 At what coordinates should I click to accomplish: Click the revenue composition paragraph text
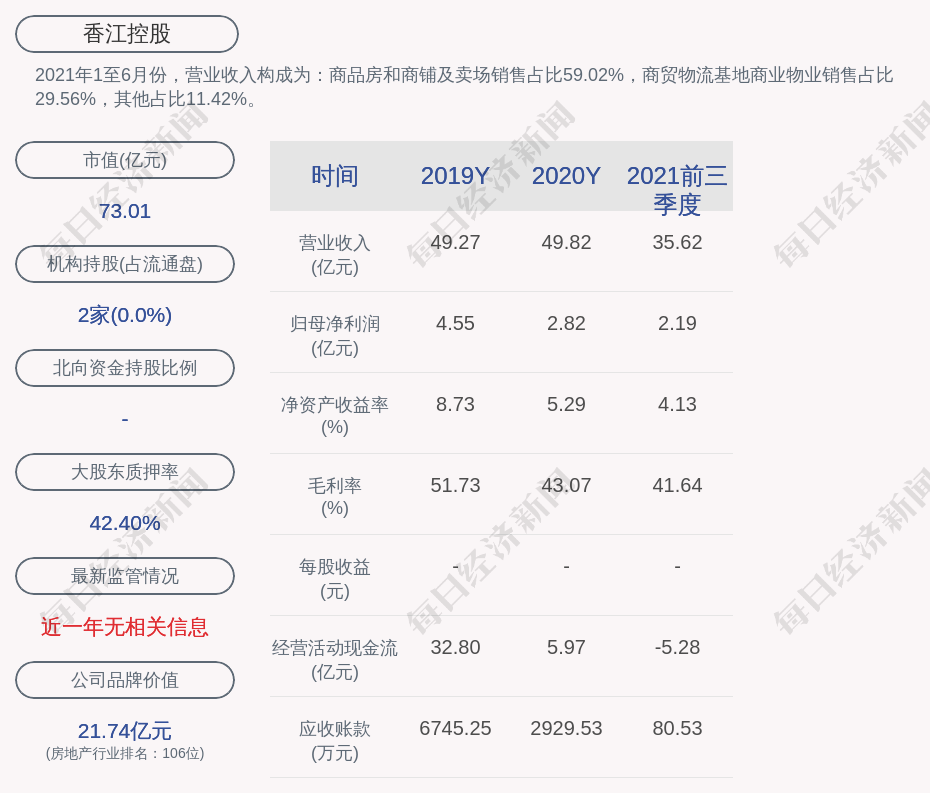[464, 87]
